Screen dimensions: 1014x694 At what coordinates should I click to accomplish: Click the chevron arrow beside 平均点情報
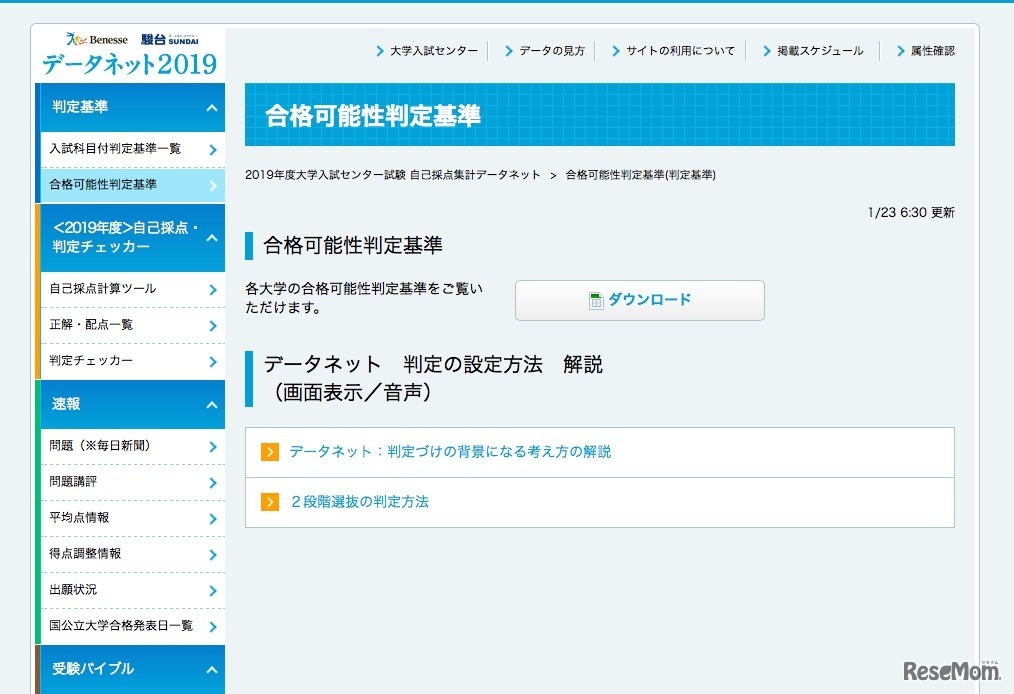(213, 519)
